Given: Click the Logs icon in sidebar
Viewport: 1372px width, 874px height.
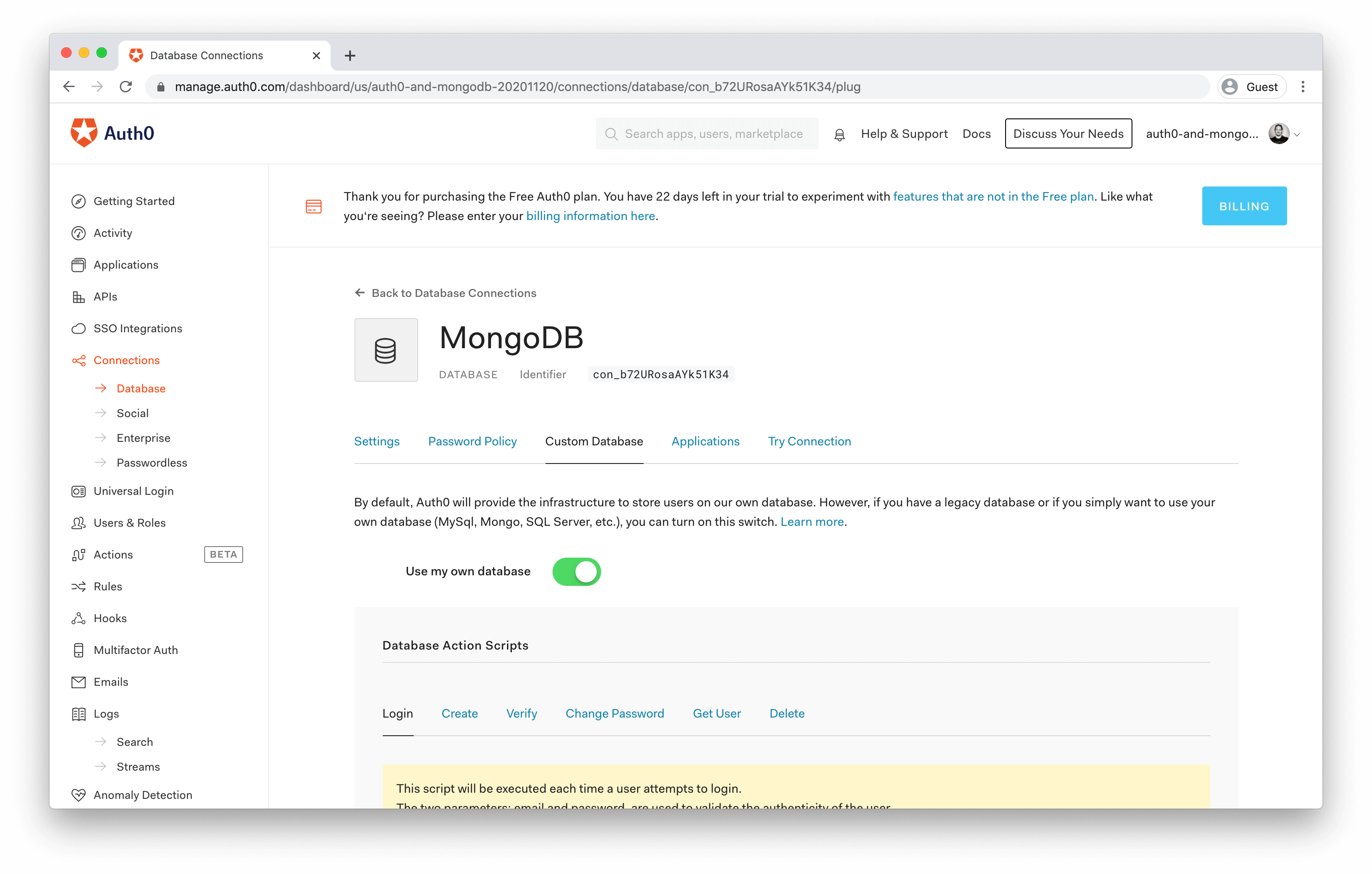Looking at the screenshot, I should pyautogui.click(x=79, y=714).
